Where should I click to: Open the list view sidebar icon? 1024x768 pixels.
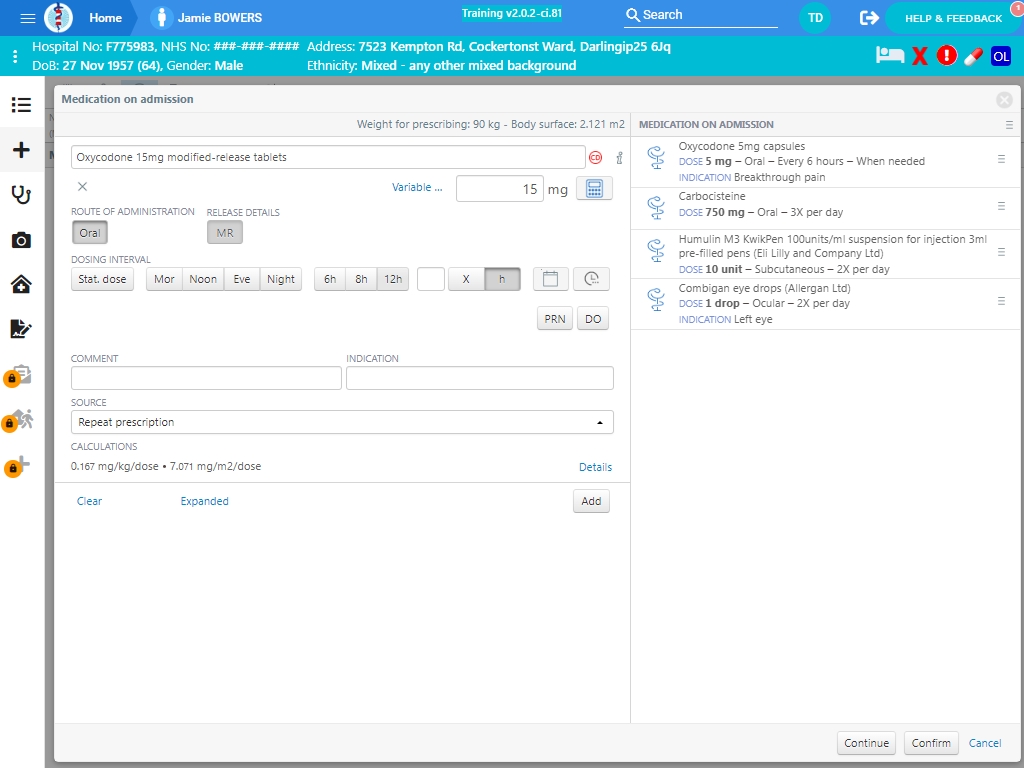pyautogui.click(x=21, y=104)
